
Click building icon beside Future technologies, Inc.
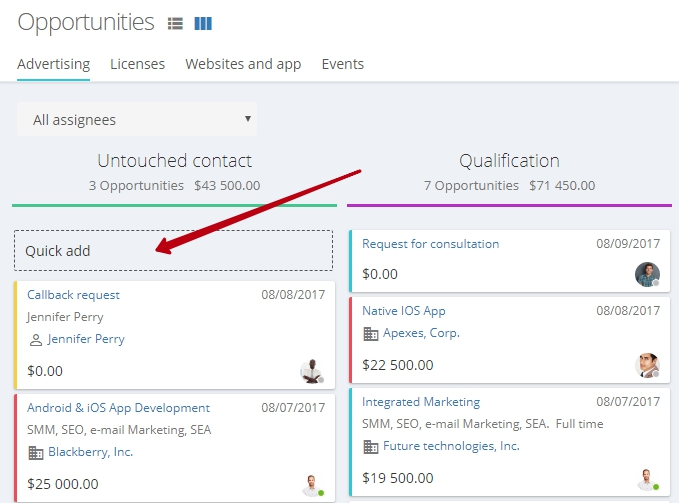point(371,447)
